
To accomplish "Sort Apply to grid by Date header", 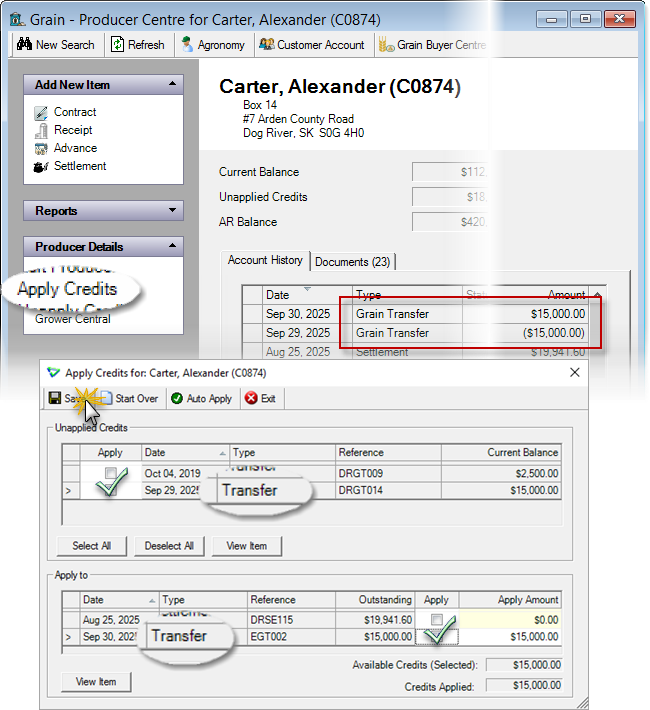I will [120, 600].
